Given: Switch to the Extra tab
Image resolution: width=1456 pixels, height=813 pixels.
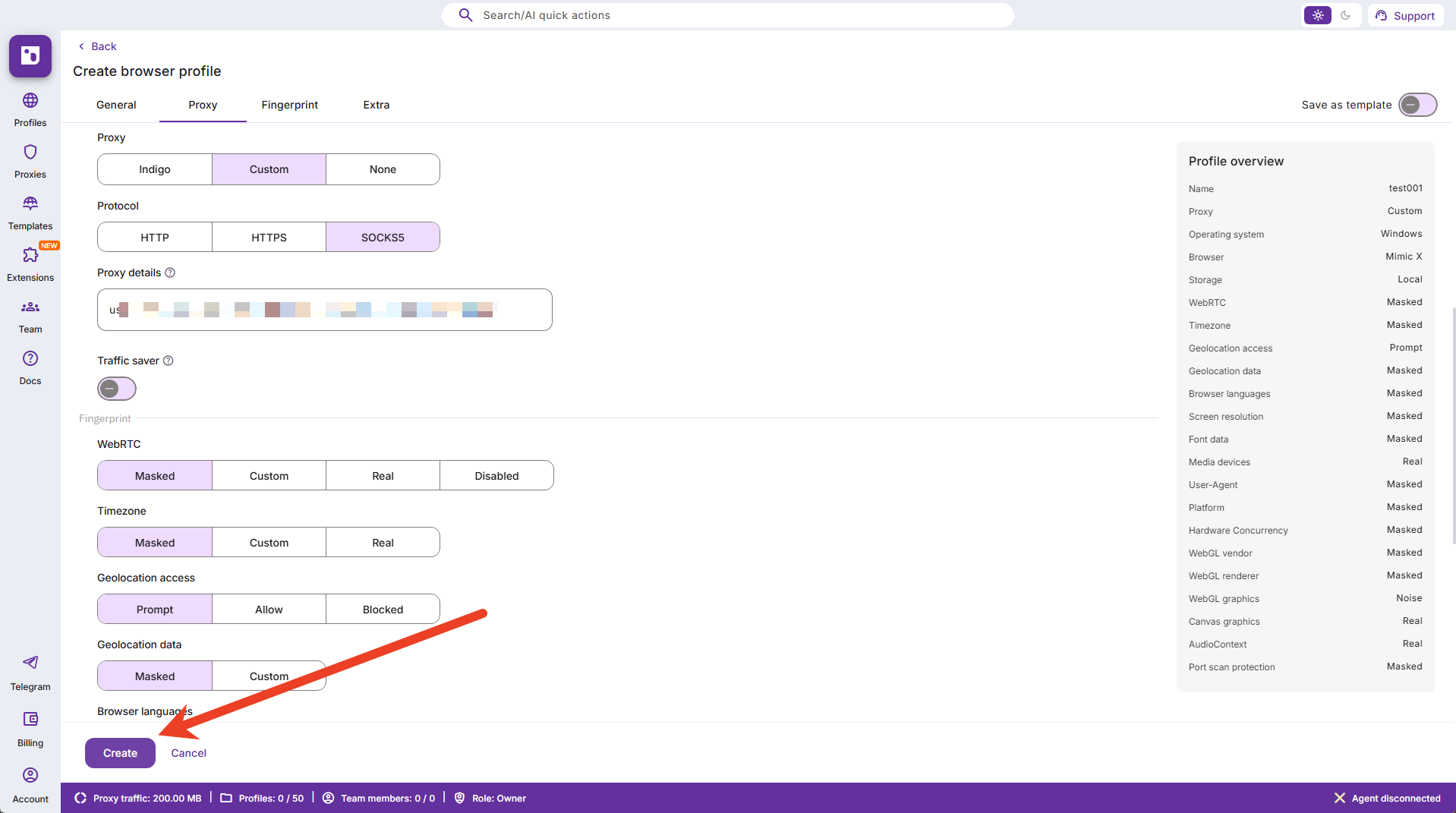Looking at the screenshot, I should [x=376, y=105].
